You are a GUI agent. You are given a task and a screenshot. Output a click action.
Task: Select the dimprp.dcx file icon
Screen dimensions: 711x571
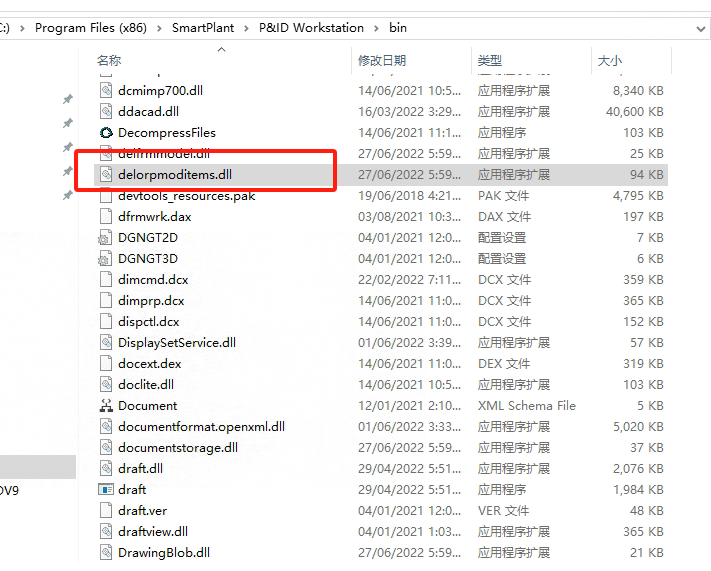coord(106,300)
